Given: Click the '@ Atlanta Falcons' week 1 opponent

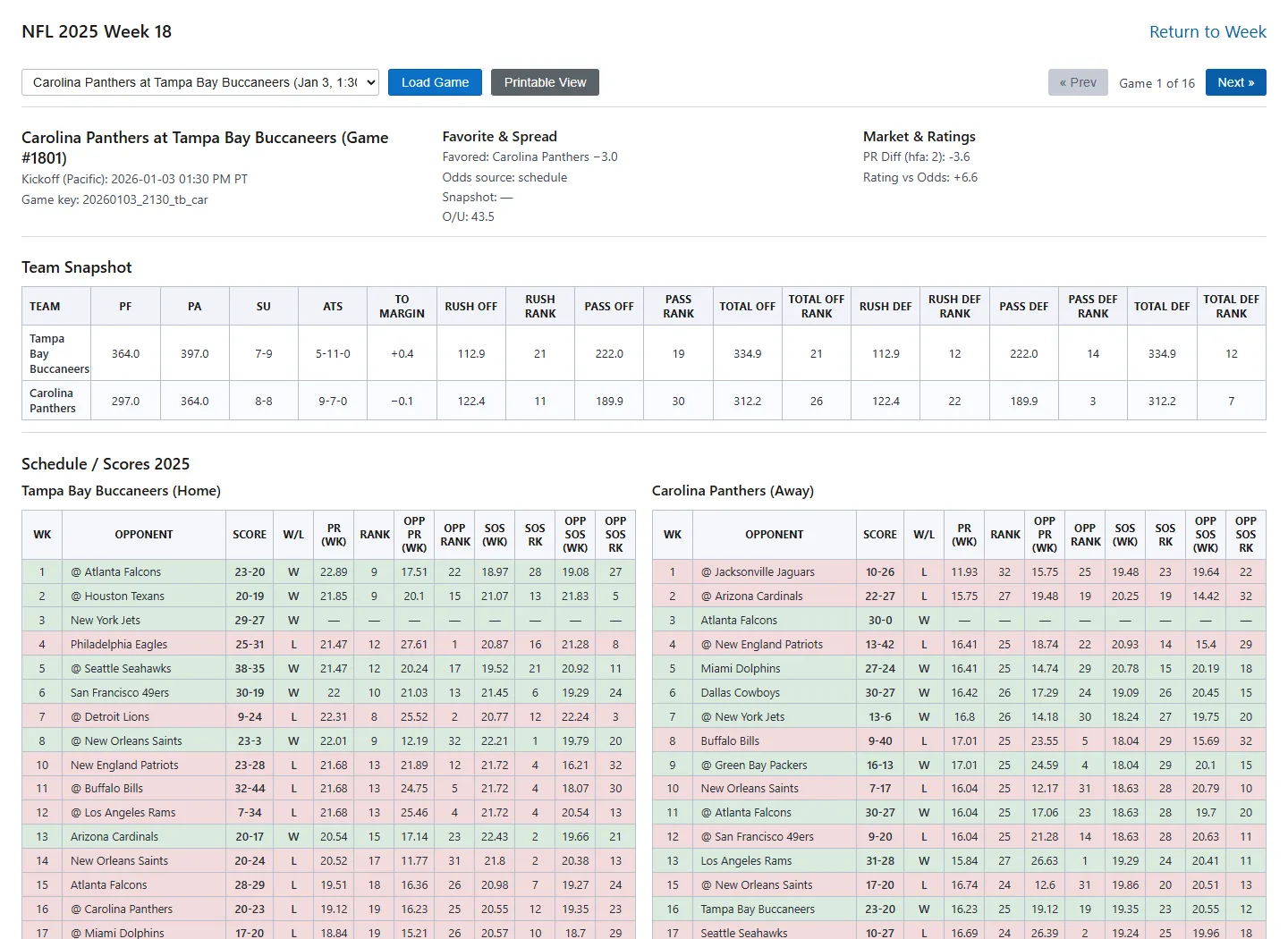Looking at the screenshot, I should point(116,571).
